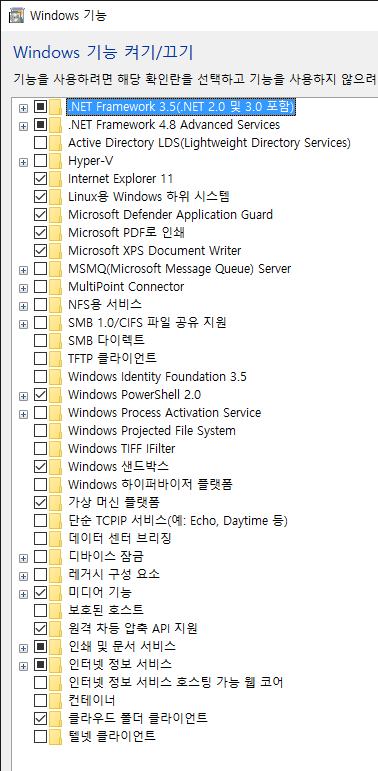Screen dimensions: 378x771
Task: Expand the 인터넷 정보 서비스 node
Action: coord(23,665)
